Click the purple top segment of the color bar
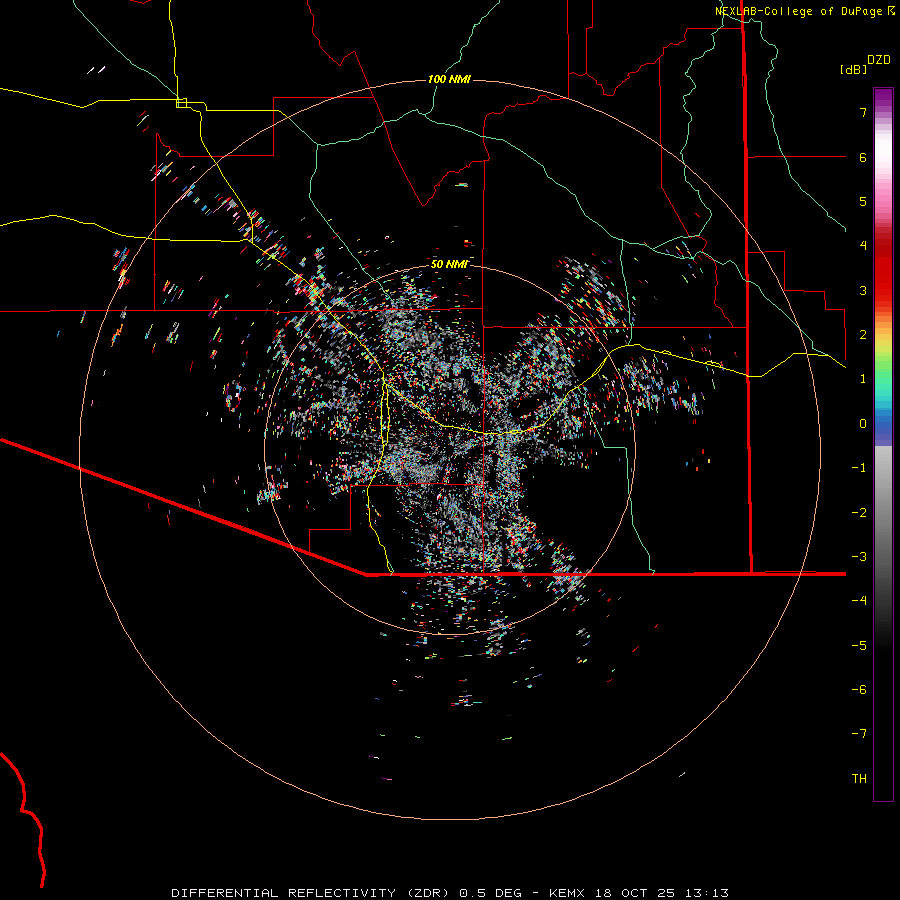 tap(883, 98)
